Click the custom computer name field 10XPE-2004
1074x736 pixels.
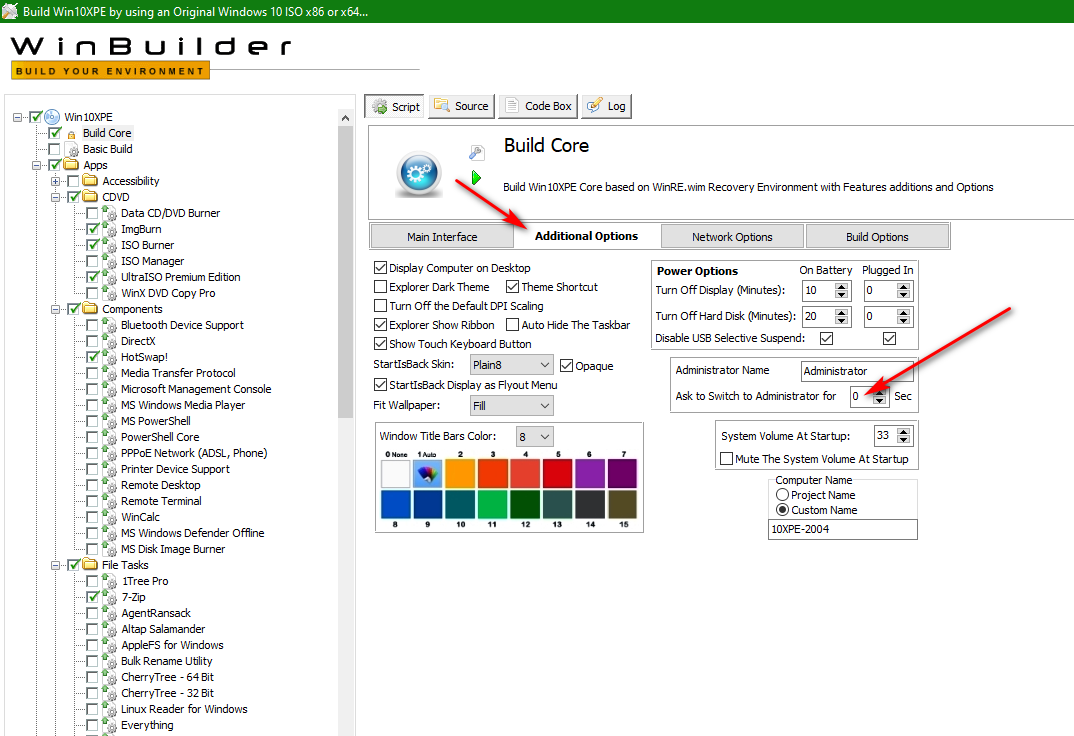tap(842, 529)
